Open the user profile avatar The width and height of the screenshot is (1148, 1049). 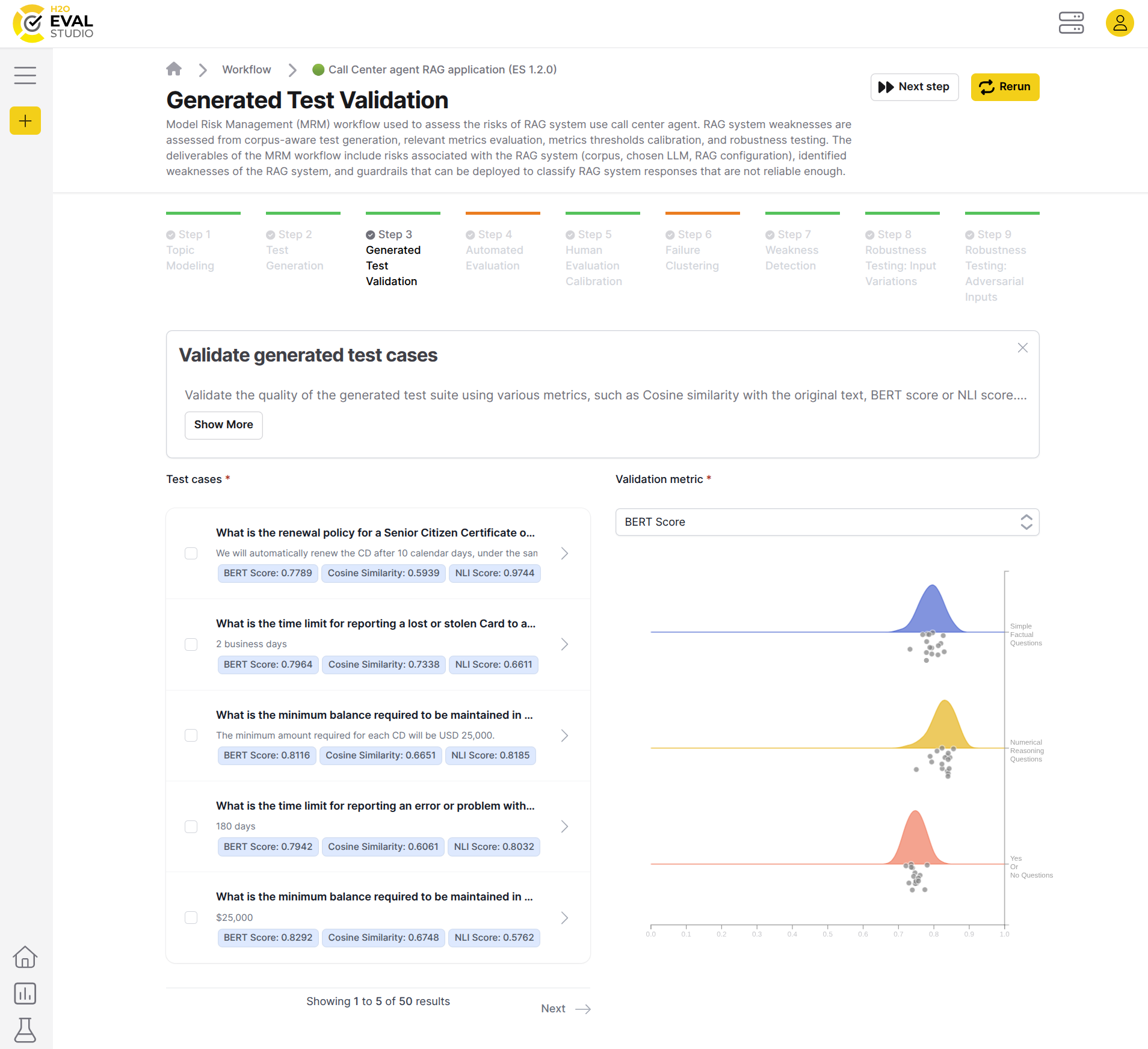pos(1119,23)
